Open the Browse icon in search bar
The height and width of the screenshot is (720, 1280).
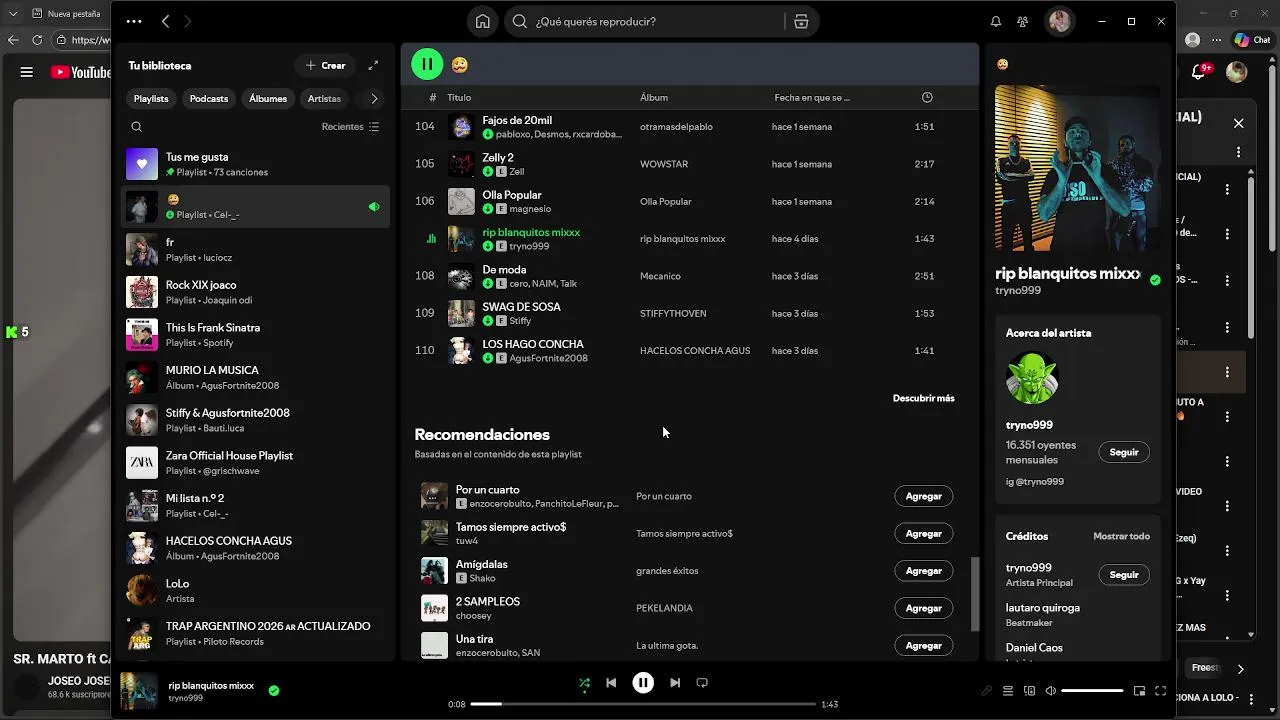click(801, 21)
